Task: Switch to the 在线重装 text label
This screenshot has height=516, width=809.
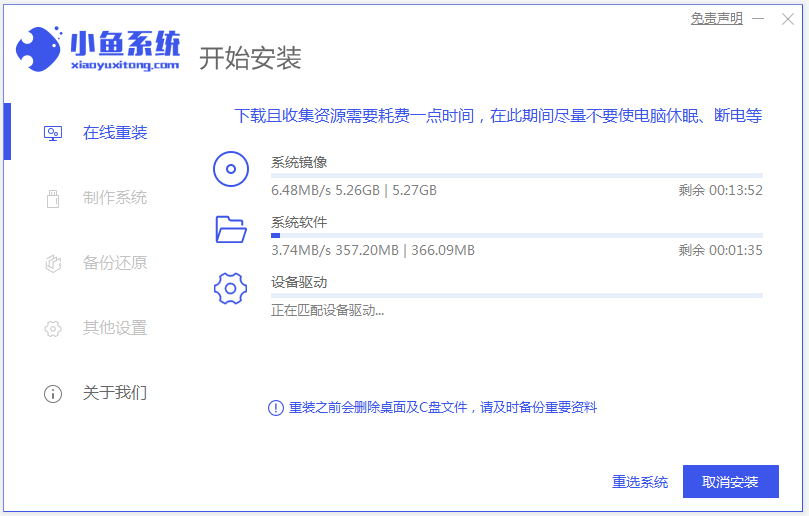Action: (x=115, y=133)
